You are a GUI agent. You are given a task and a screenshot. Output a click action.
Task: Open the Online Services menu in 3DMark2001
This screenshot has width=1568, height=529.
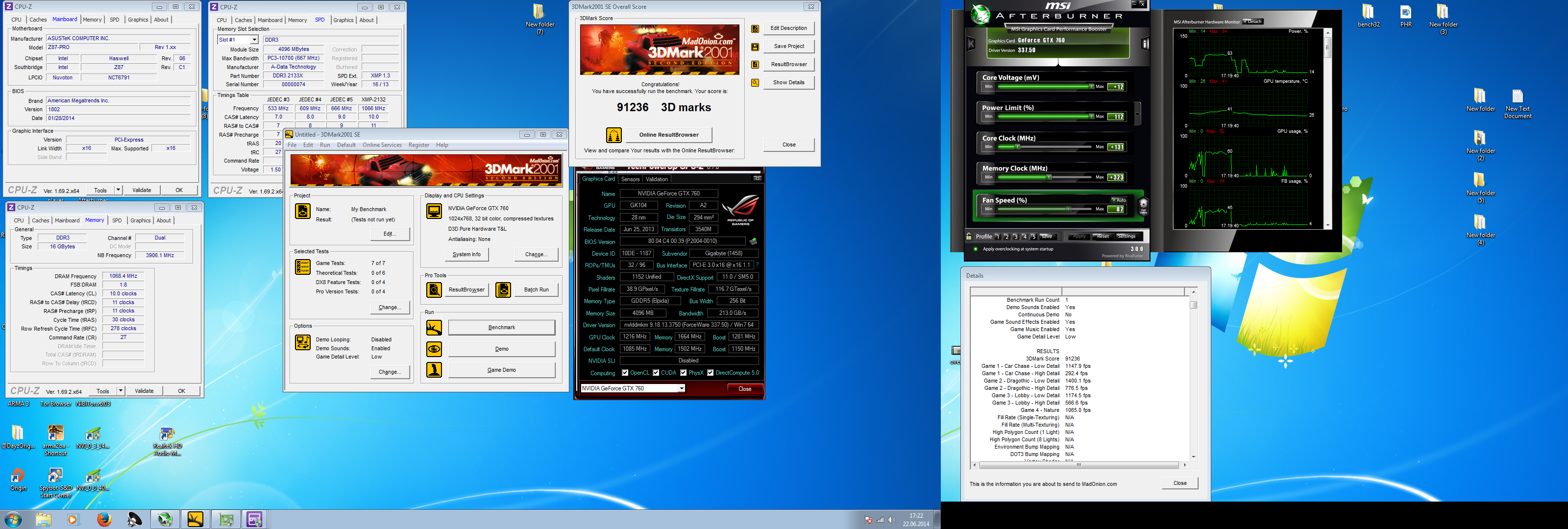382,145
